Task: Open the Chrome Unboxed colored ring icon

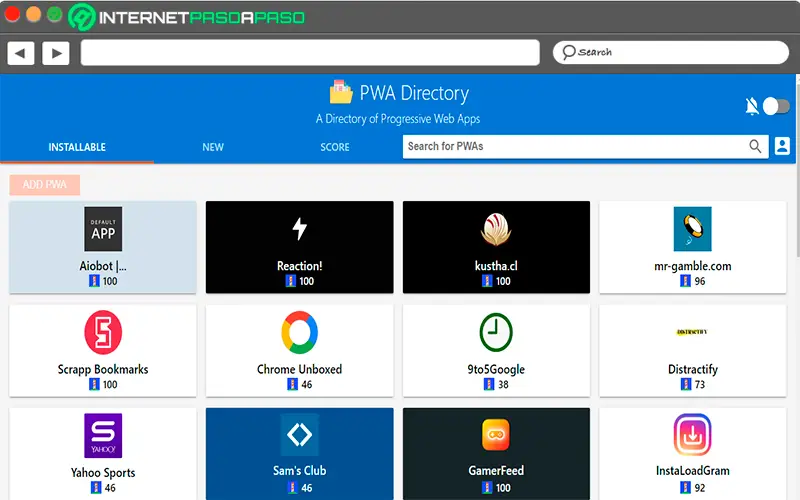Action: (x=299, y=332)
